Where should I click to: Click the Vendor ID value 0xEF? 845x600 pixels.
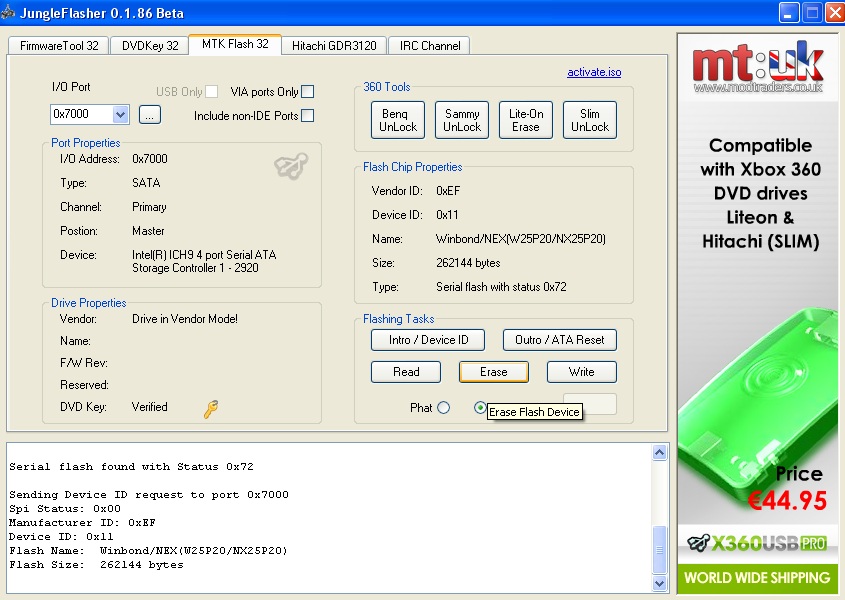(448, 191)
